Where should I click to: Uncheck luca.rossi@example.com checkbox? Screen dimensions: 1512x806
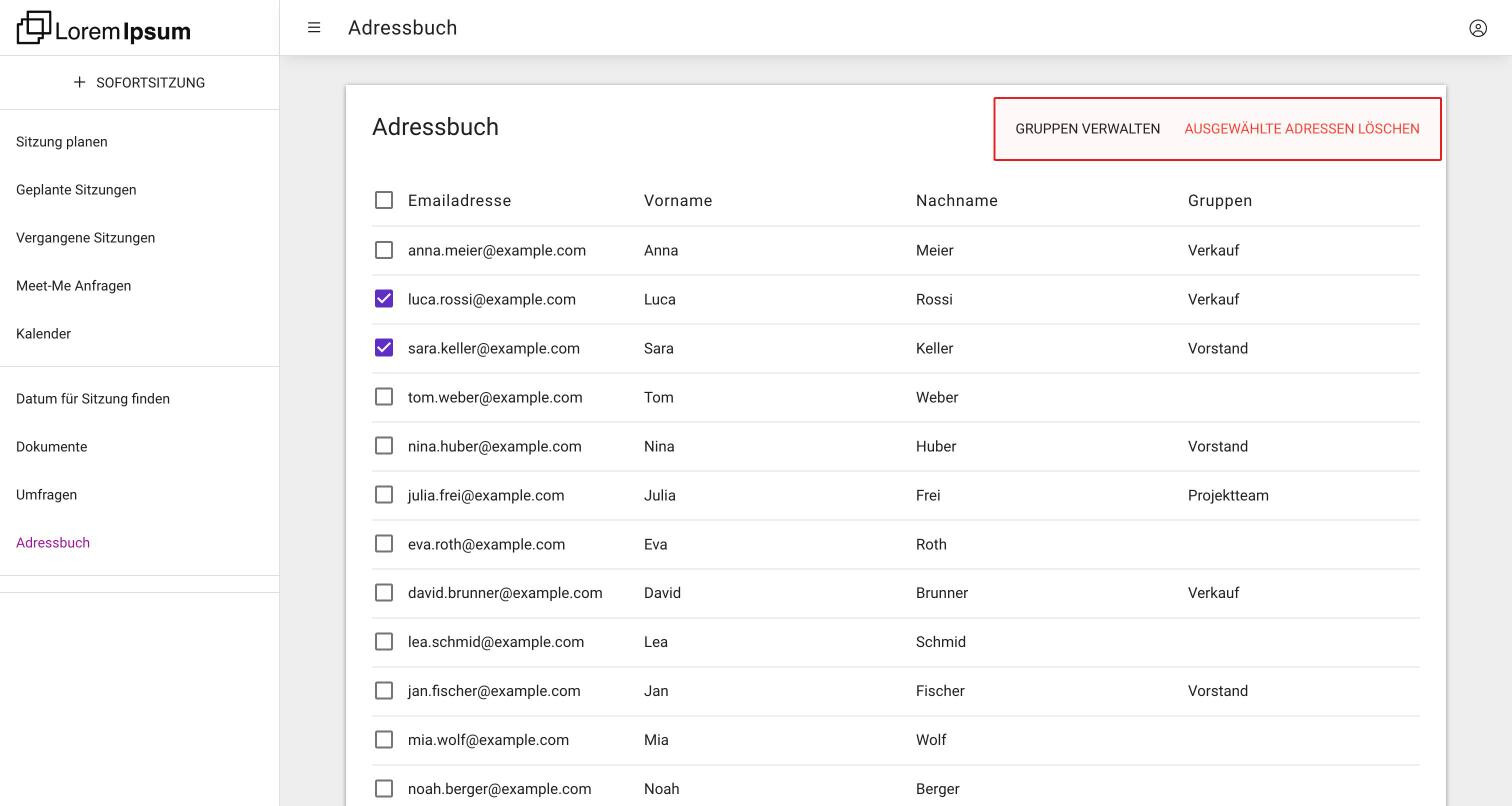(384, 299)
